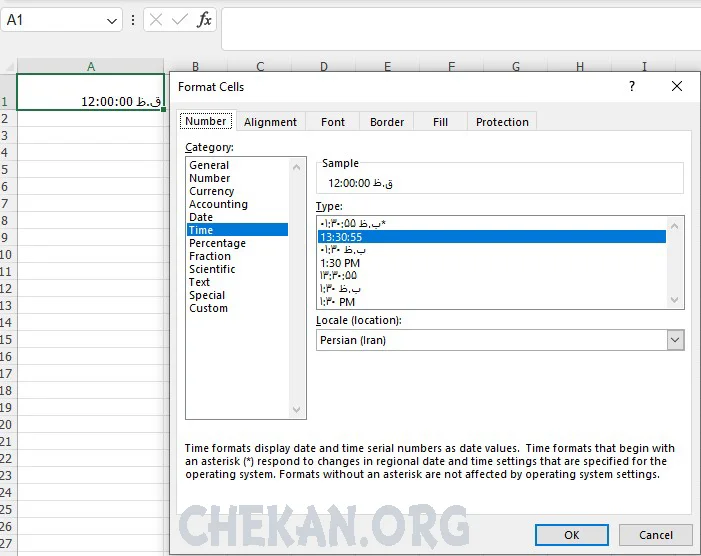The width and height of the screenshot is (701, 556).
Task: Click the formula bar input area
Action: [460, 29]
